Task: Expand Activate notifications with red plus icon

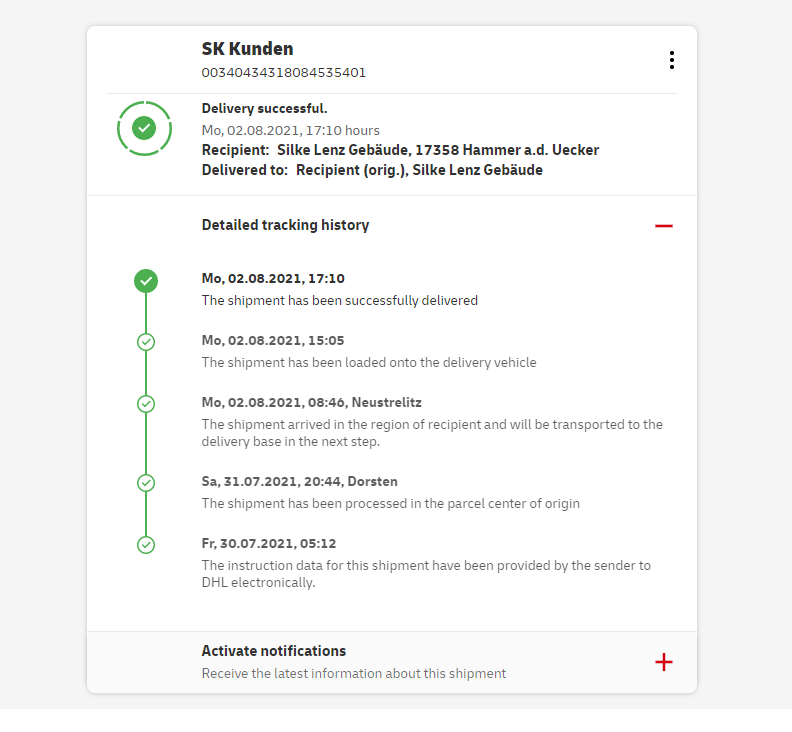Action: click(x=663, y=662)
